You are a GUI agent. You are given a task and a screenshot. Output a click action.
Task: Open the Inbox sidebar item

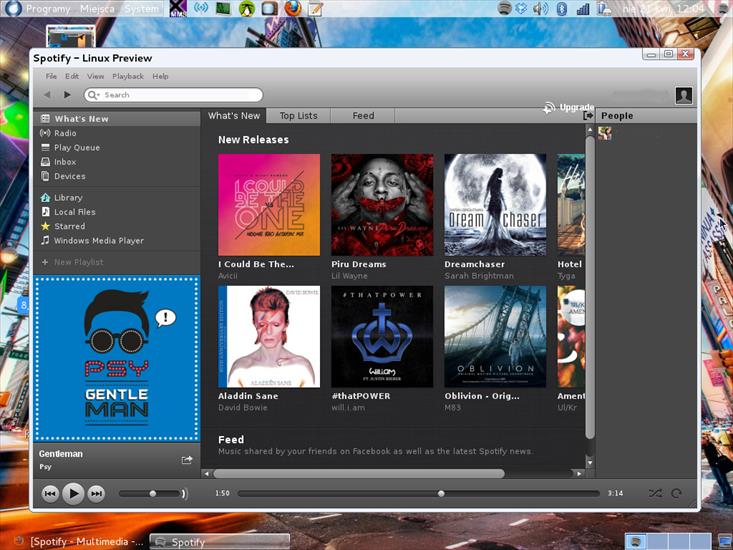click(117, 162)
